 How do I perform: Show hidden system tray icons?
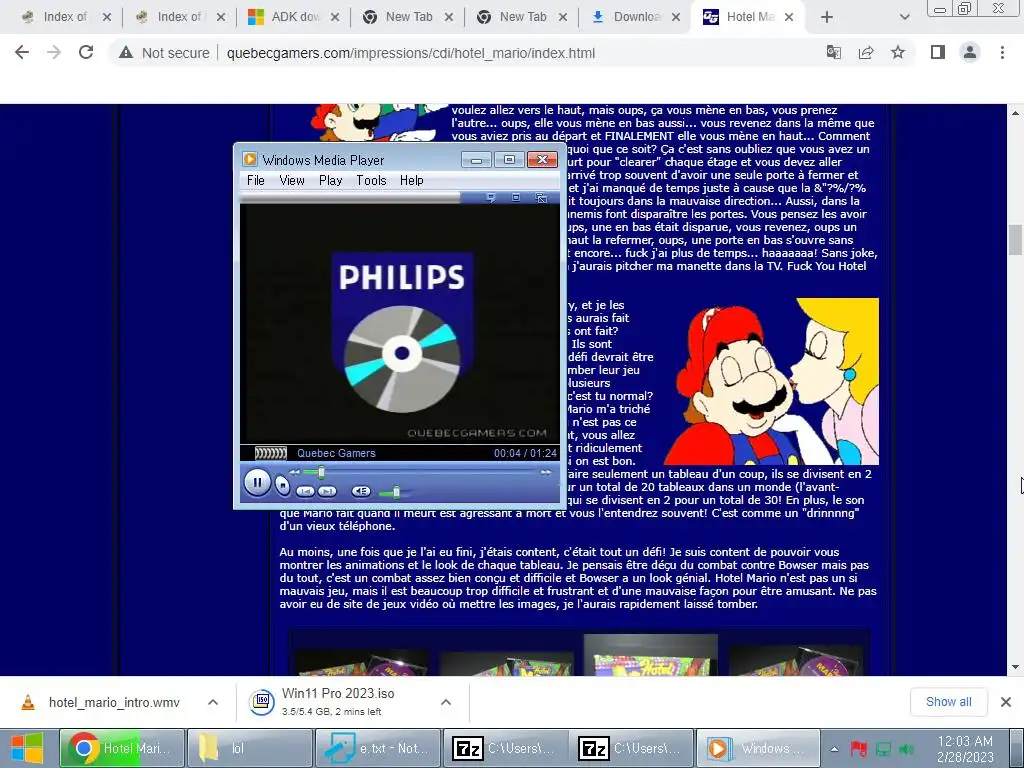(835, 749)
